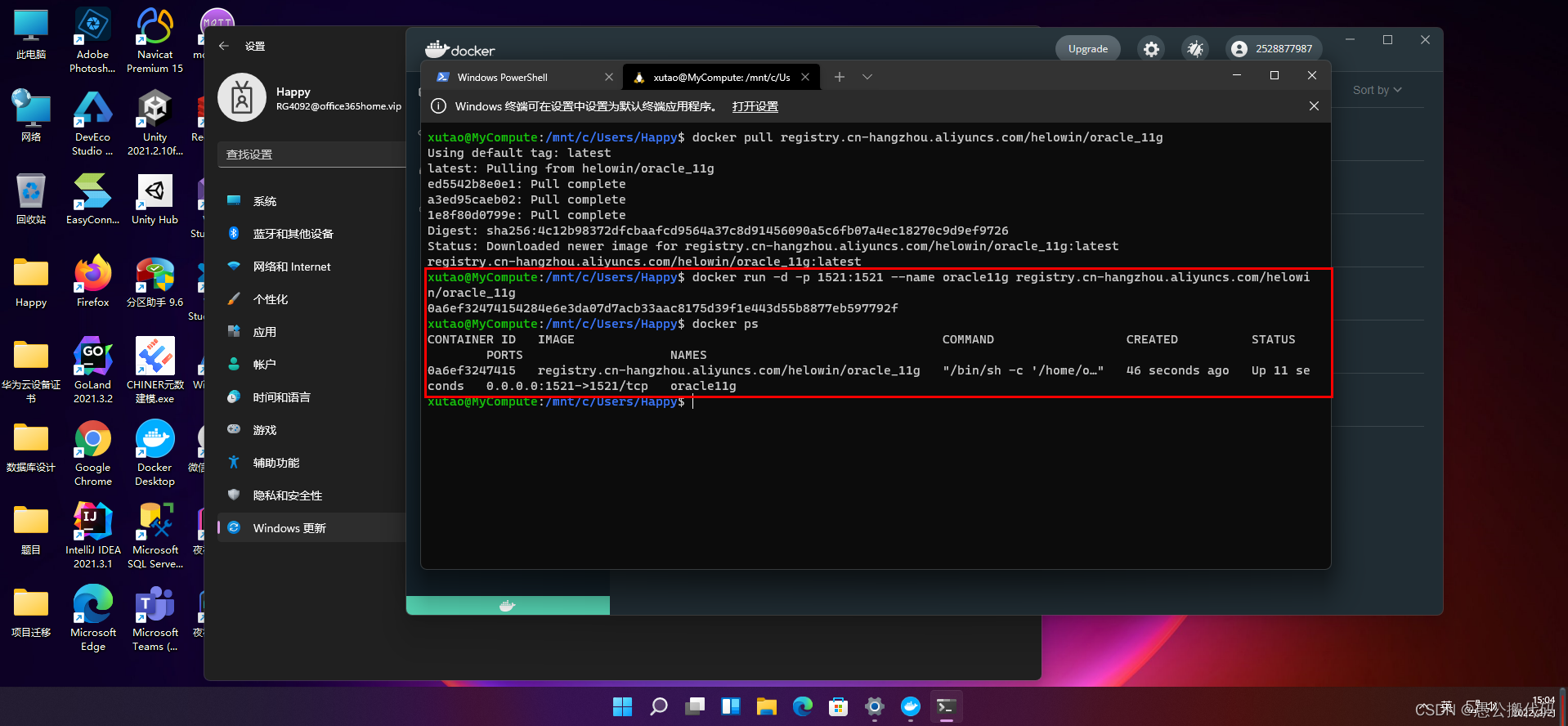Open 蓝牙和其他设备 settings
Image resolution: width=1568 pixels, height=726 pixels.
pos(312,234)
